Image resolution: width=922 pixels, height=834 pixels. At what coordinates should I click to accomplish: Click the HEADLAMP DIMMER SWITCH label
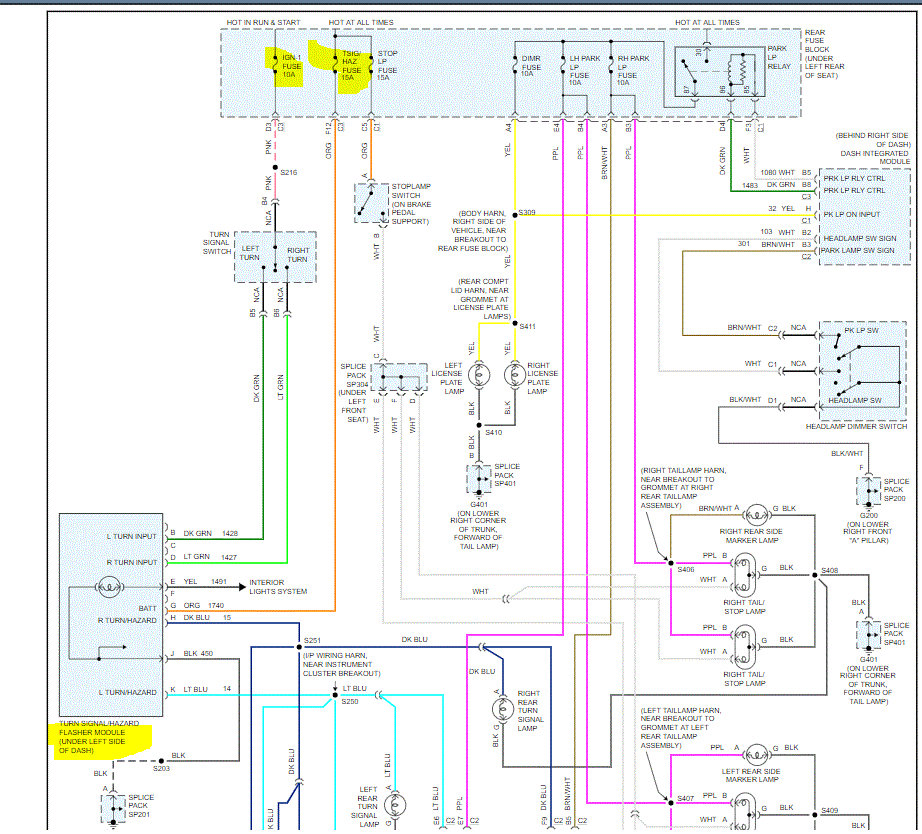856,426
